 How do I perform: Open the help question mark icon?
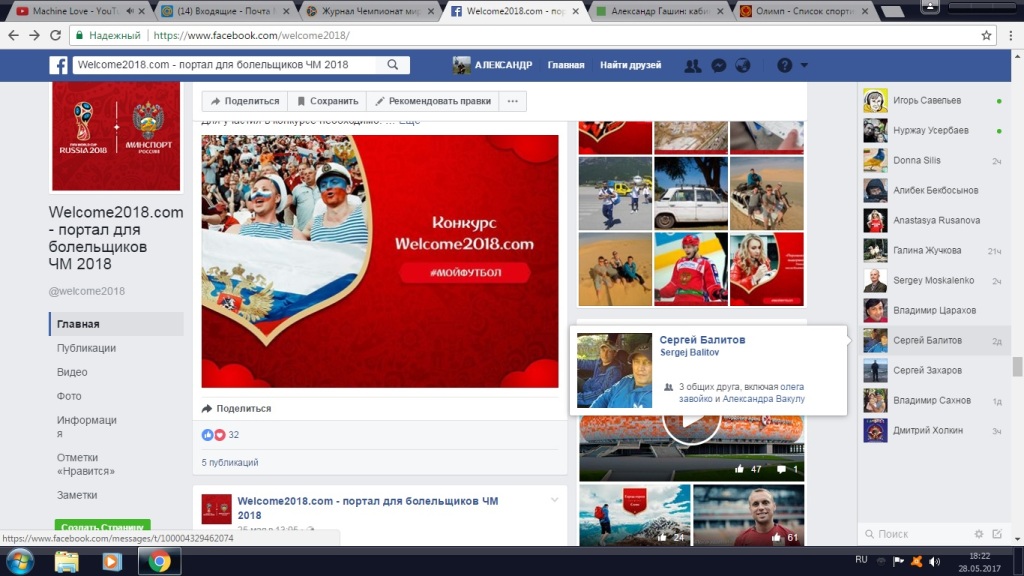tap(784, 65)
